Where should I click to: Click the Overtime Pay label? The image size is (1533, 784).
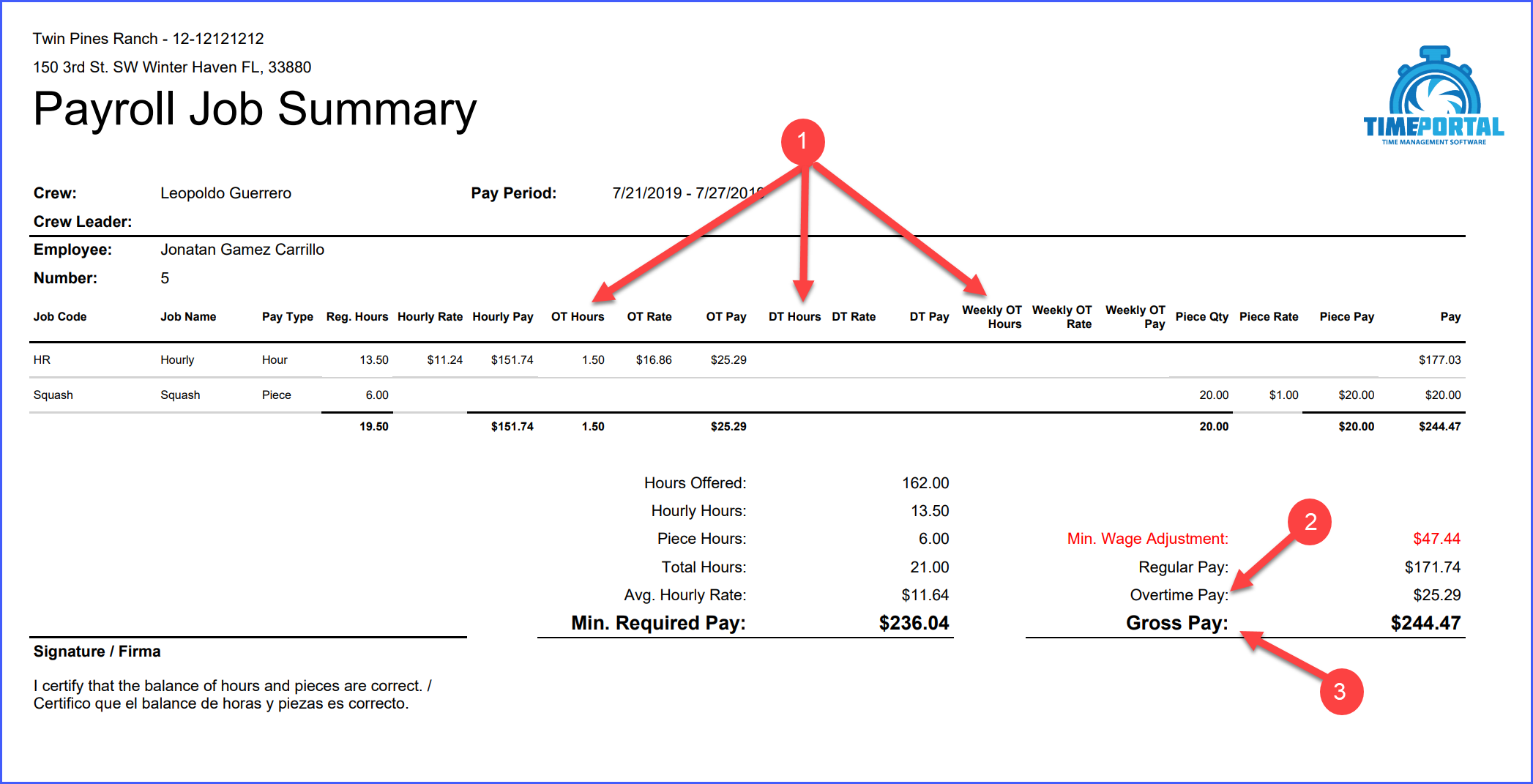point(1179,595)
